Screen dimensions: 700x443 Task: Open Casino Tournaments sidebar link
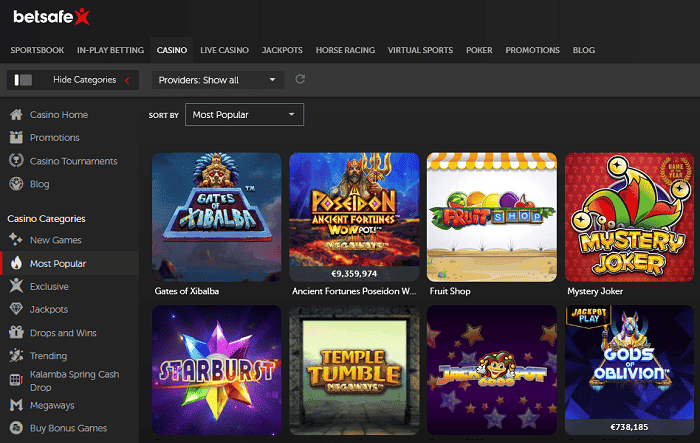[x=74, y=161]
